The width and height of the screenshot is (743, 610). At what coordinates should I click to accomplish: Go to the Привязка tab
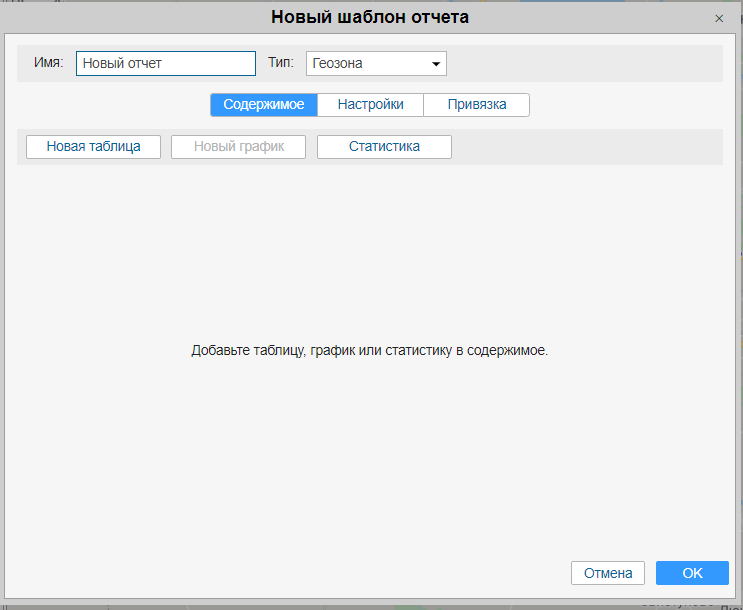[x=476, y=104]
